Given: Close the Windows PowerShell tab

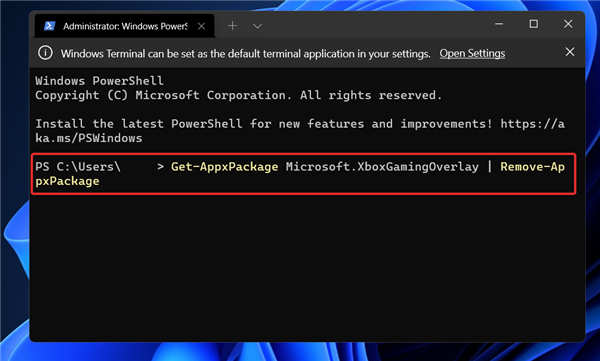Looking at the screenshot, I should (201, 26).
